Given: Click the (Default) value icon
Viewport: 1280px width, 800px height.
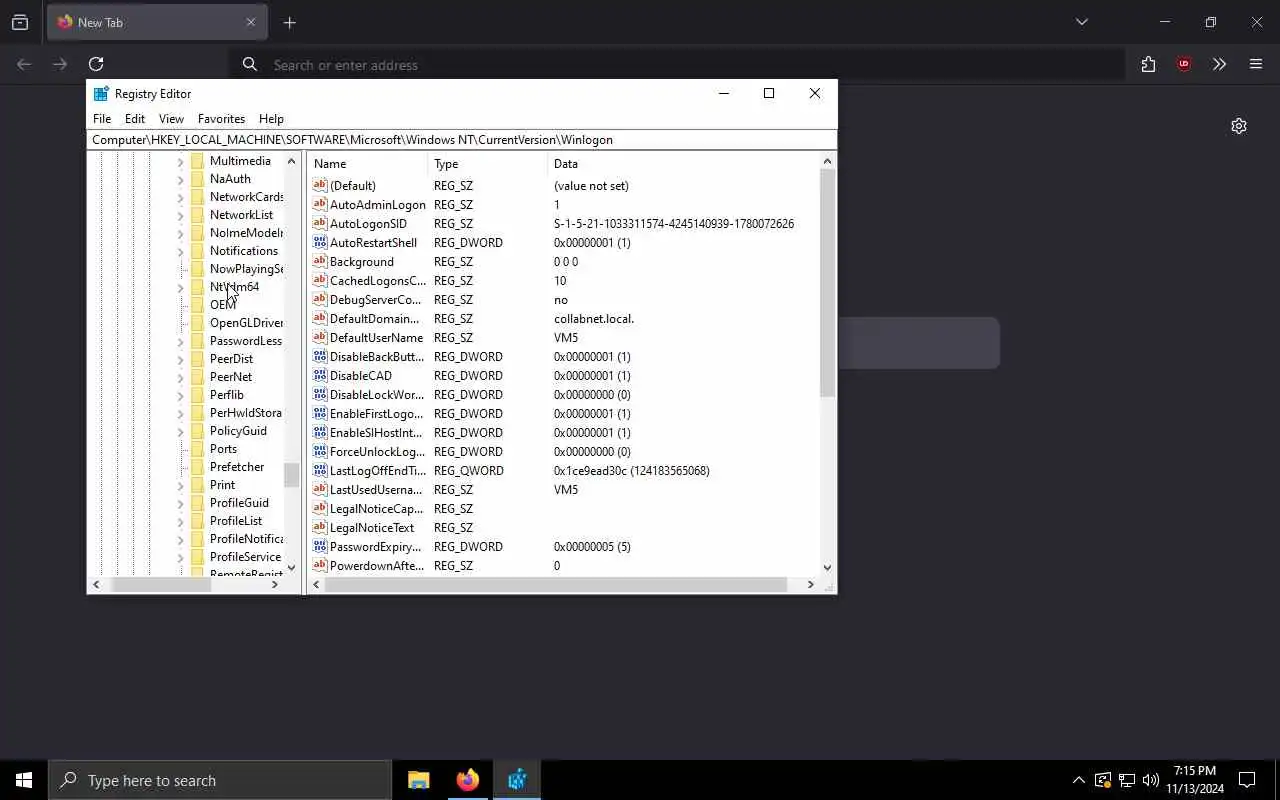Looking at the screenshot, I should click(x=320, y=185).
